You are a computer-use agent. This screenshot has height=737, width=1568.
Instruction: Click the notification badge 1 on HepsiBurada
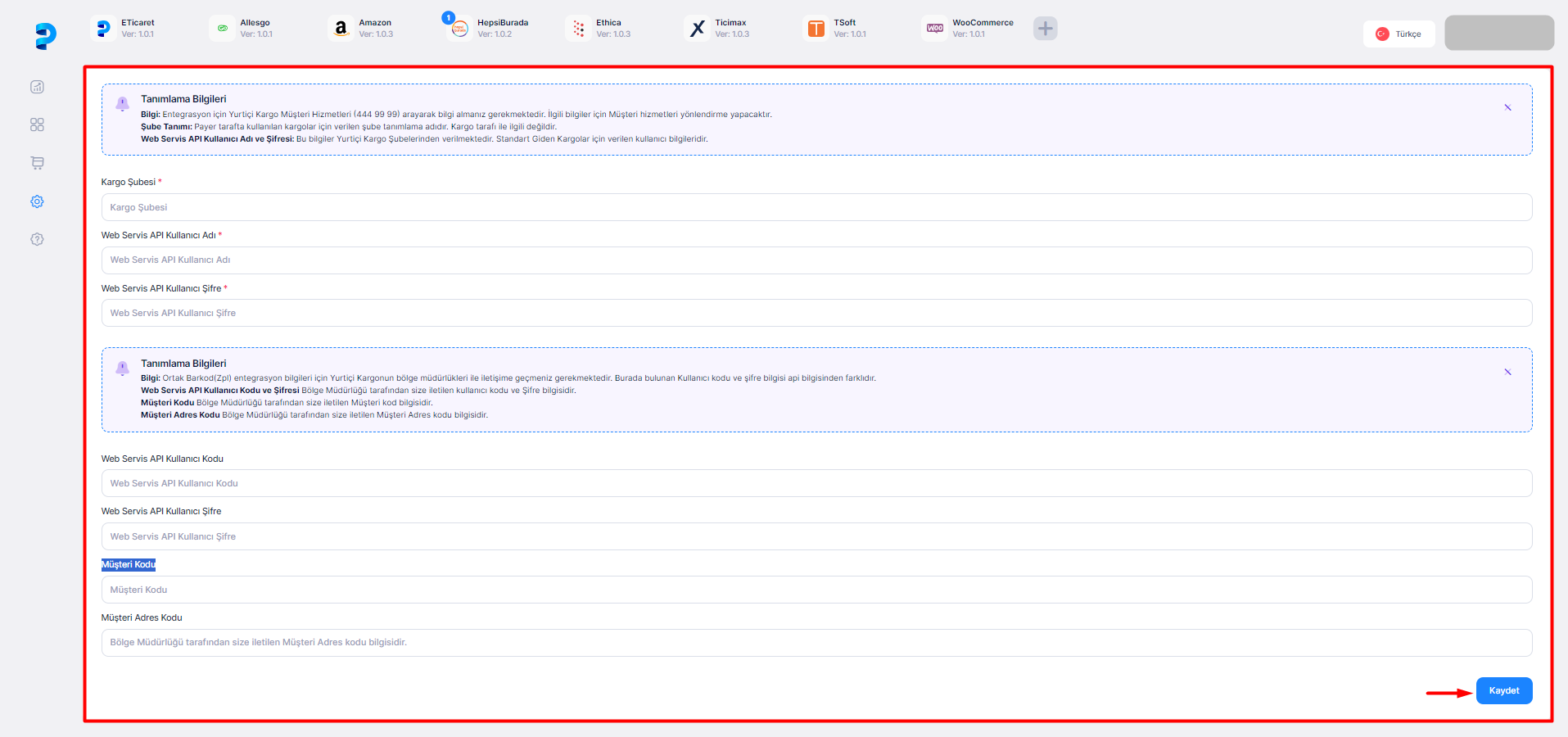coord(448,17)
